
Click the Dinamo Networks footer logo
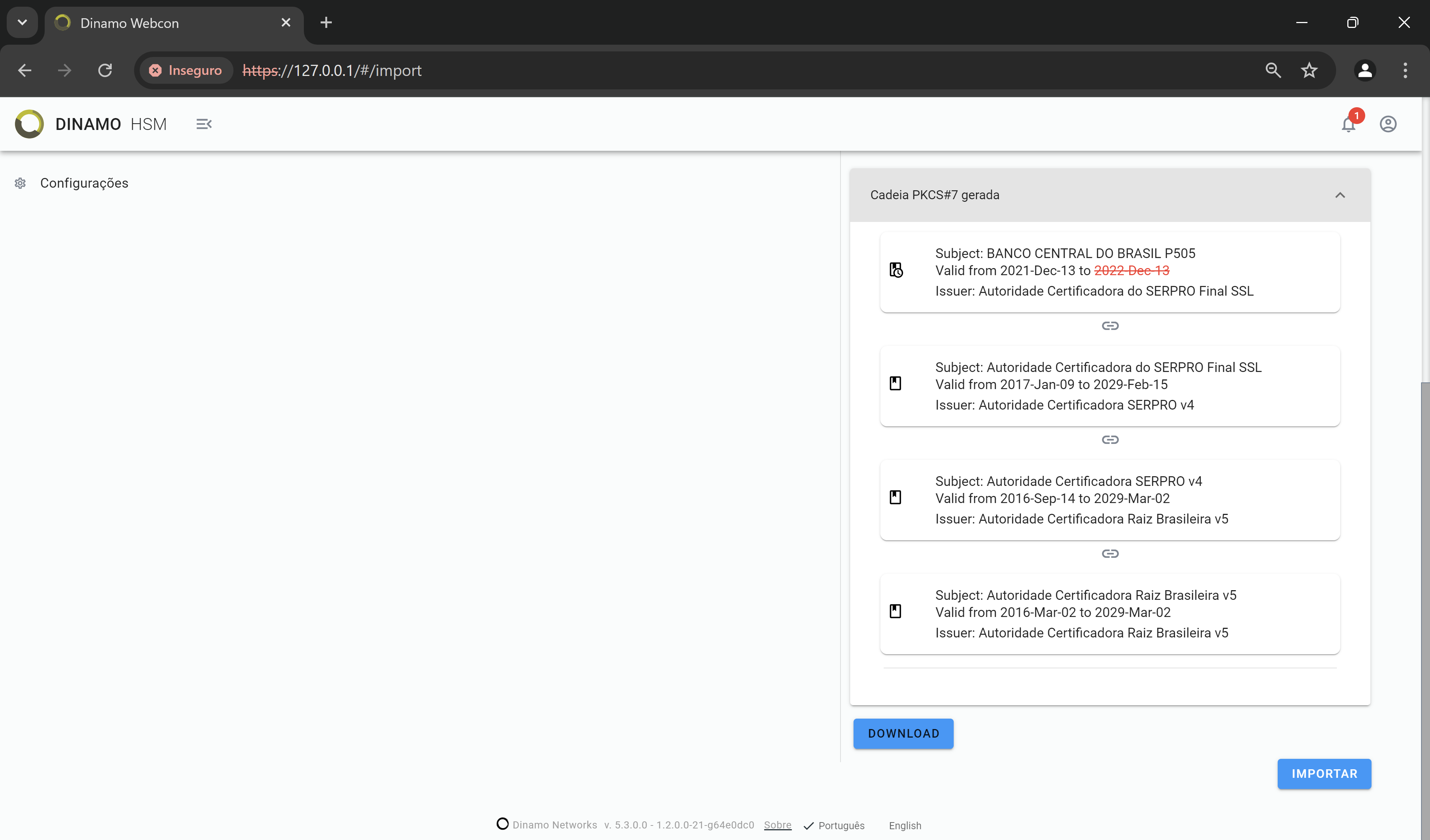click(502, 824)
